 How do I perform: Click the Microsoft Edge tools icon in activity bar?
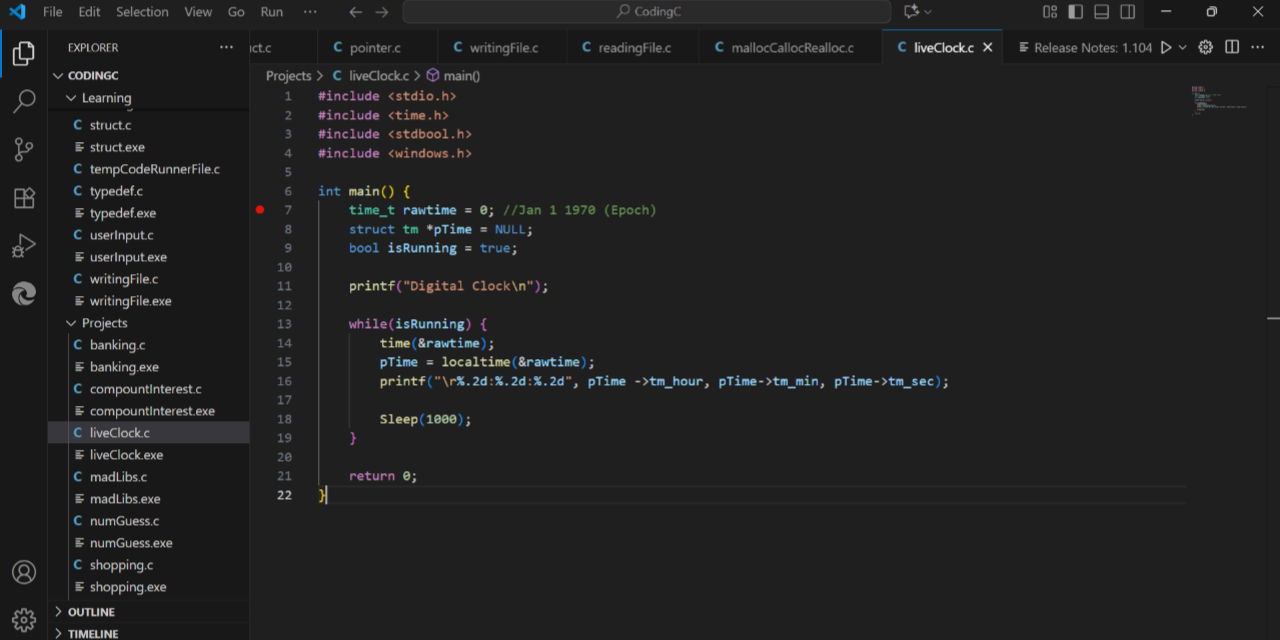24,293
